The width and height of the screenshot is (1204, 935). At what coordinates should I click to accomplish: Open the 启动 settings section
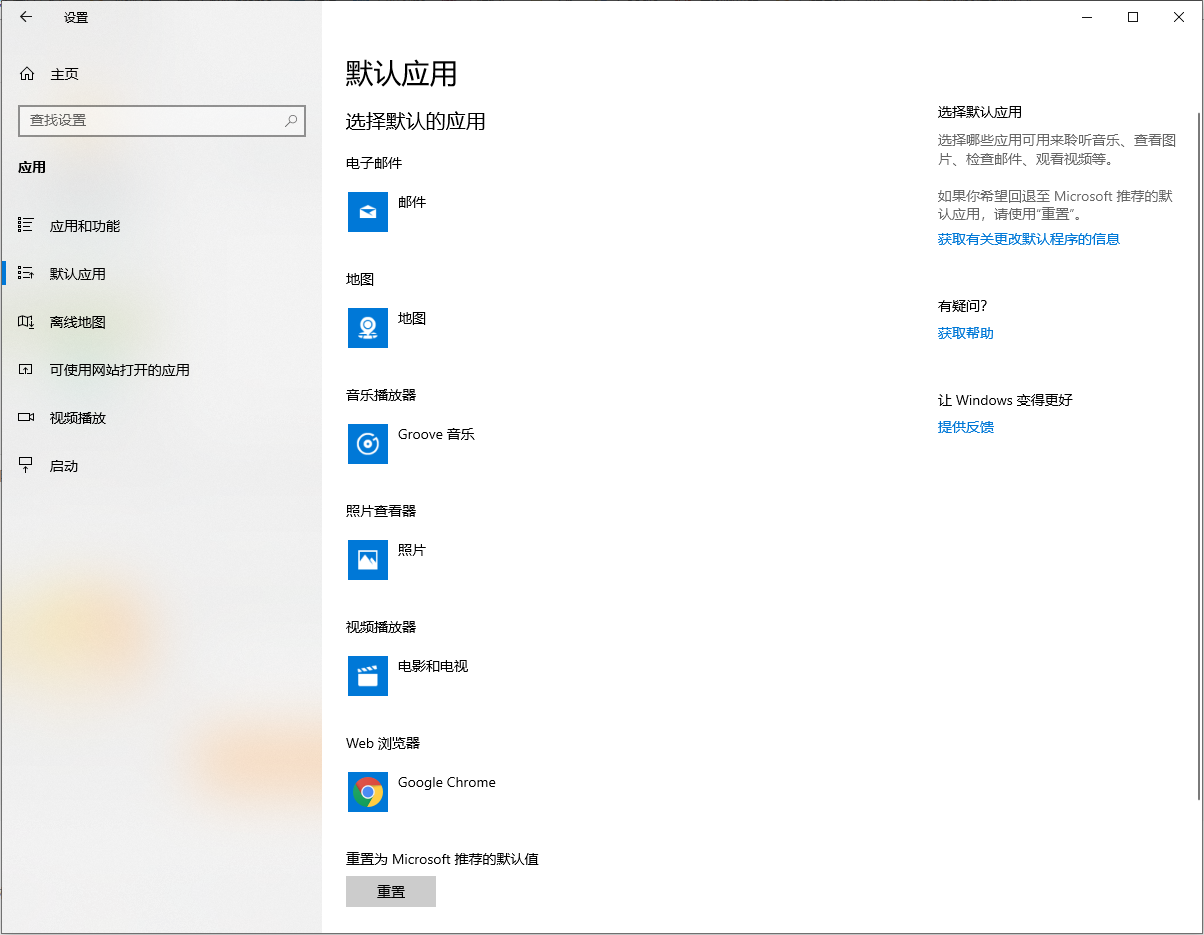[x=62, y=466]
